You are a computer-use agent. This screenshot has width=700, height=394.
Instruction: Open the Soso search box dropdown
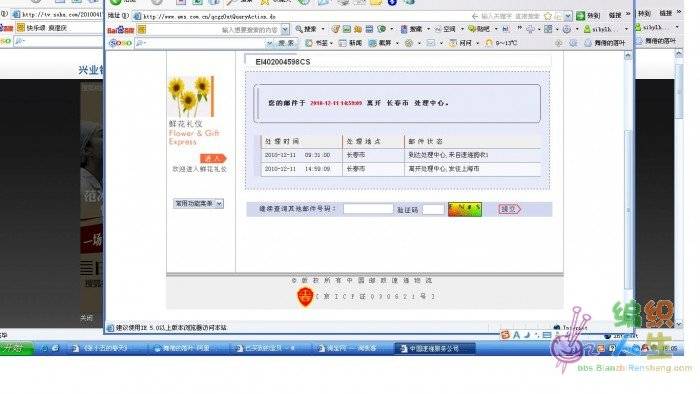pos(270,43)
